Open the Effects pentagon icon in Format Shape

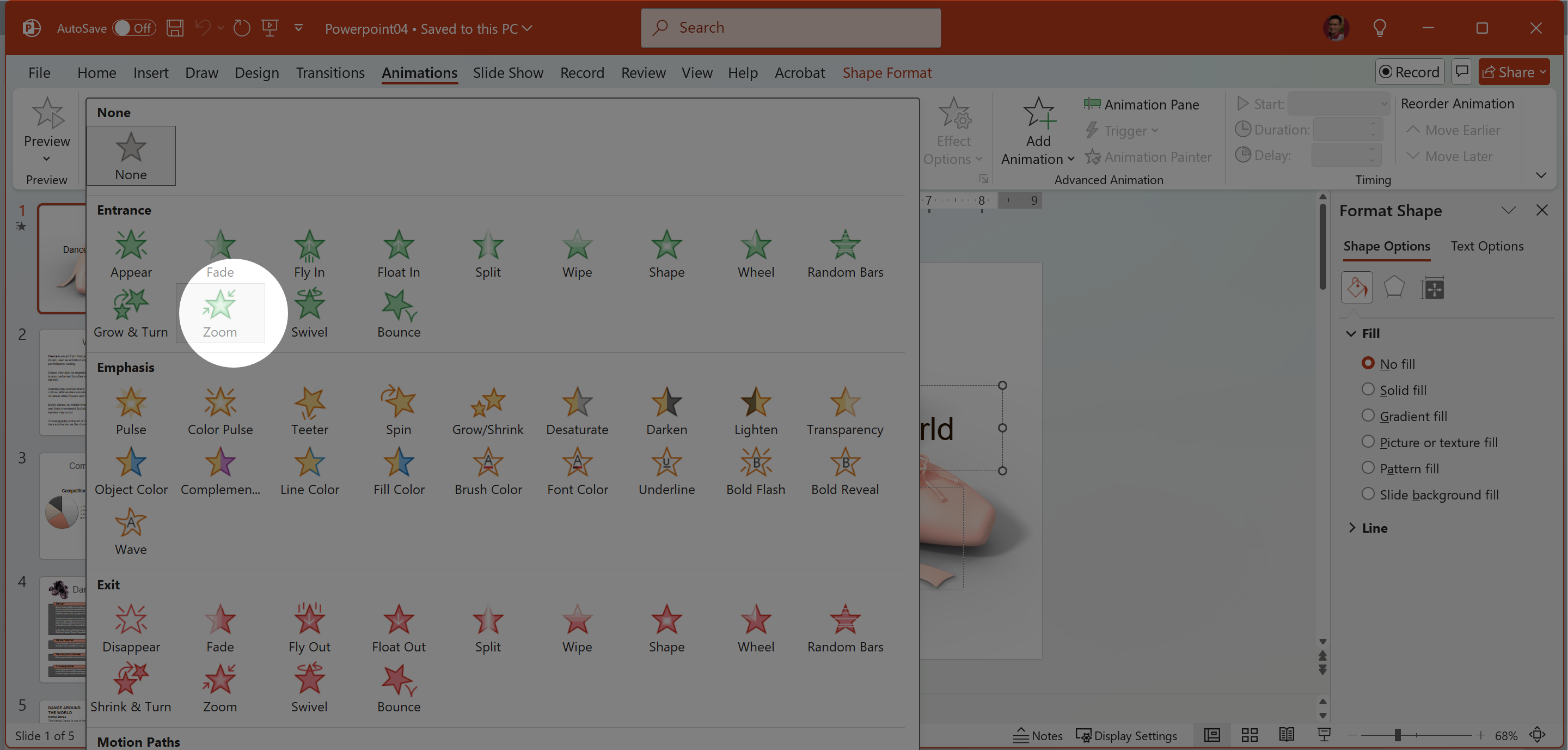pos(1393,288)
